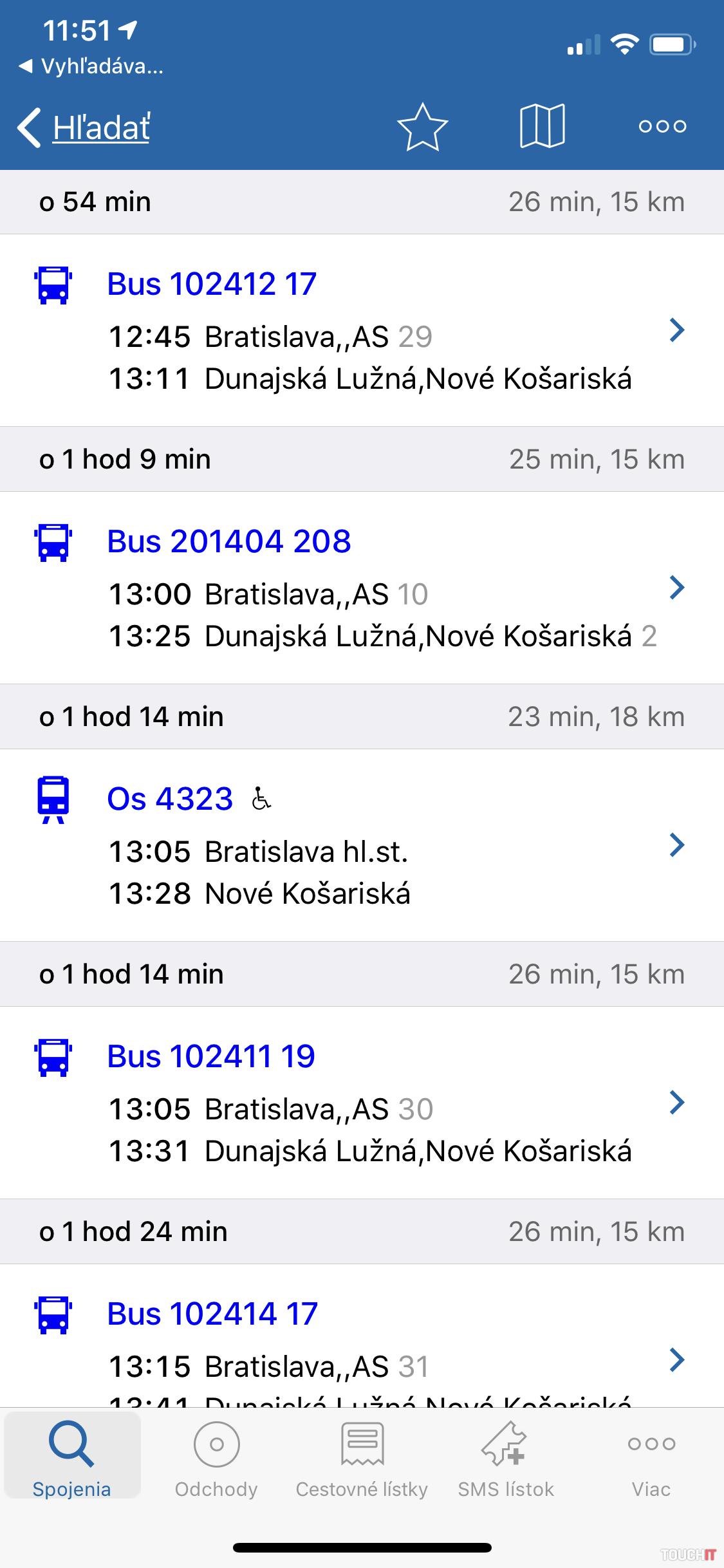Image resolution: width=724 pixels, height=1568 pixels.
Task: Open the map view icon
Action: [x=542, y=126]
